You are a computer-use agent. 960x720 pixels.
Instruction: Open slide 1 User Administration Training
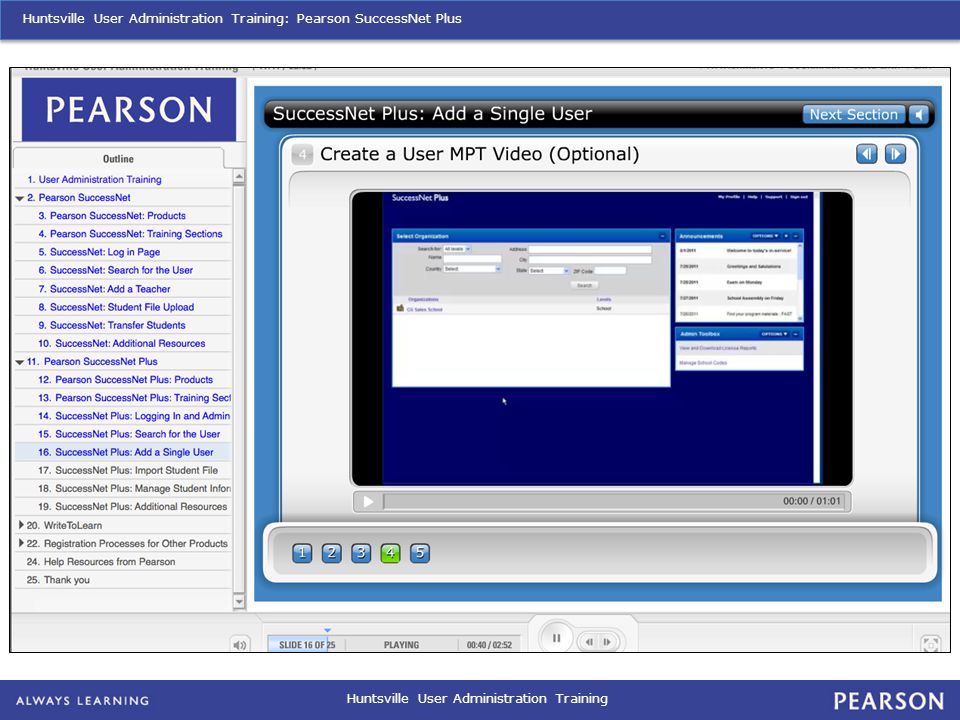coord(94,179)
